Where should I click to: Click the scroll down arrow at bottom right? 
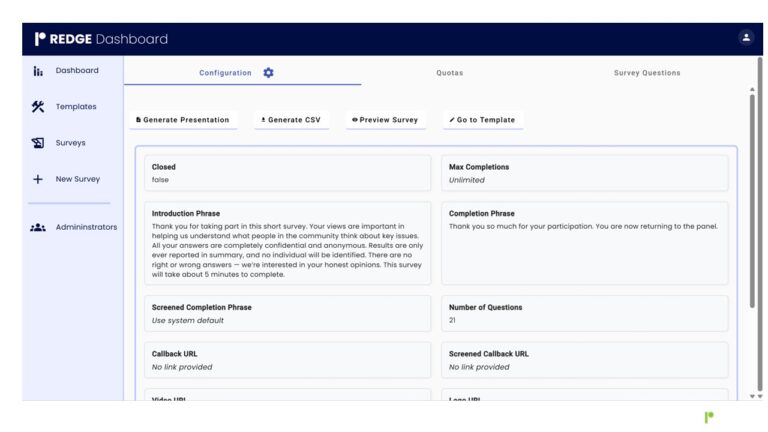pyautogui.click(x=755, y=397)
